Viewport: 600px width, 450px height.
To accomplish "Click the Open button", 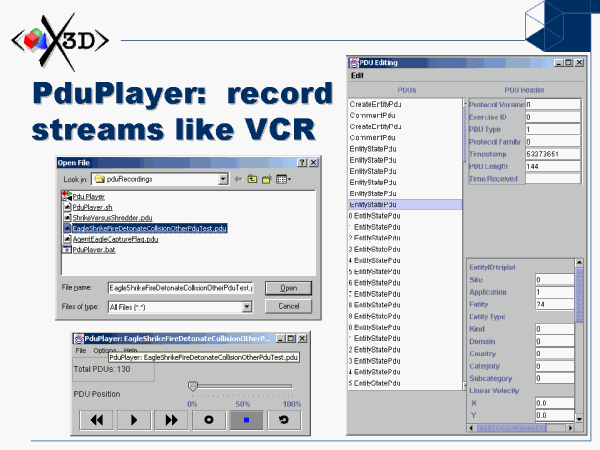I will click(288, 288).
